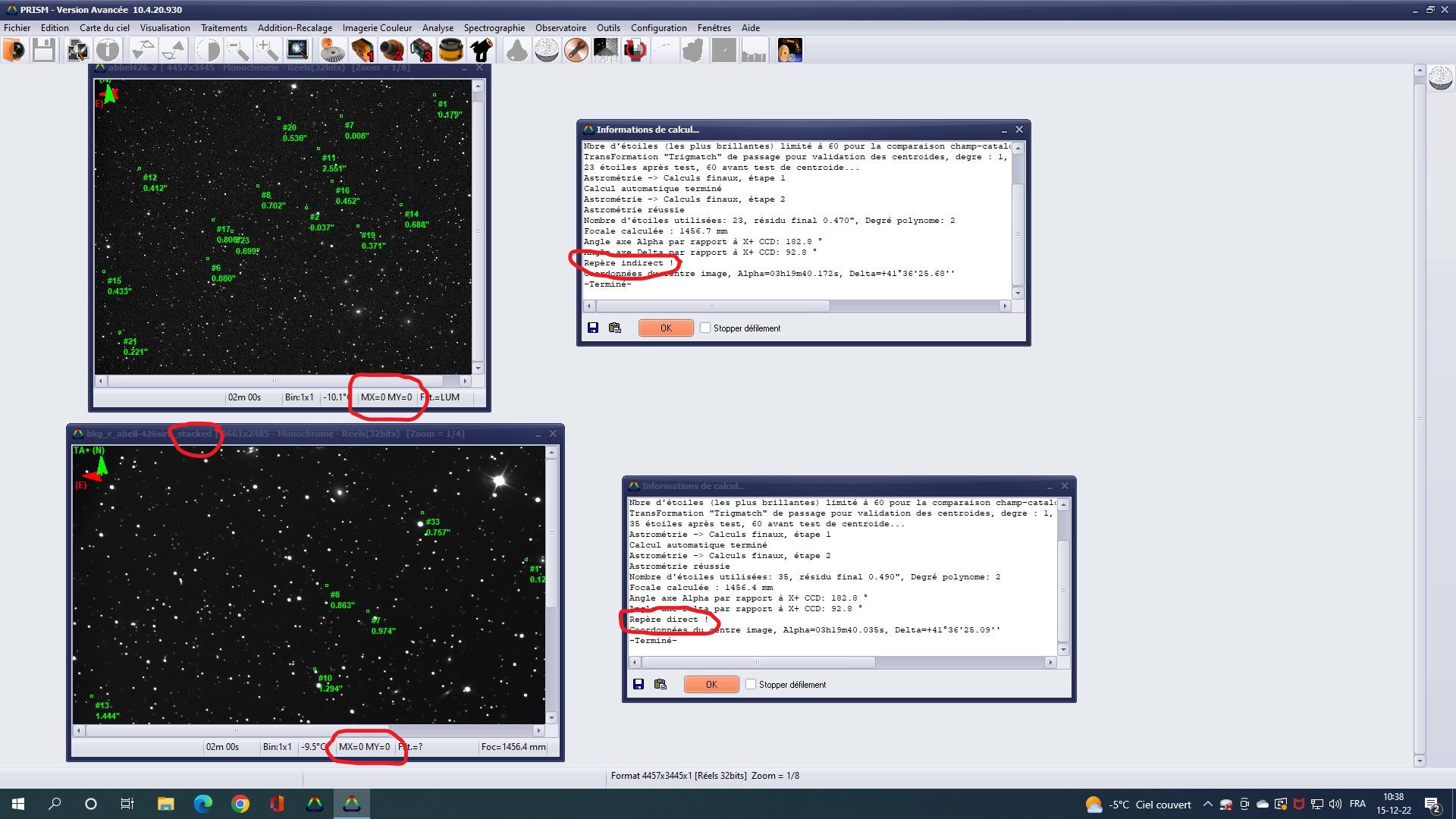
Task: Open camera number 2 toolbar icon
Action: [392, 51]
